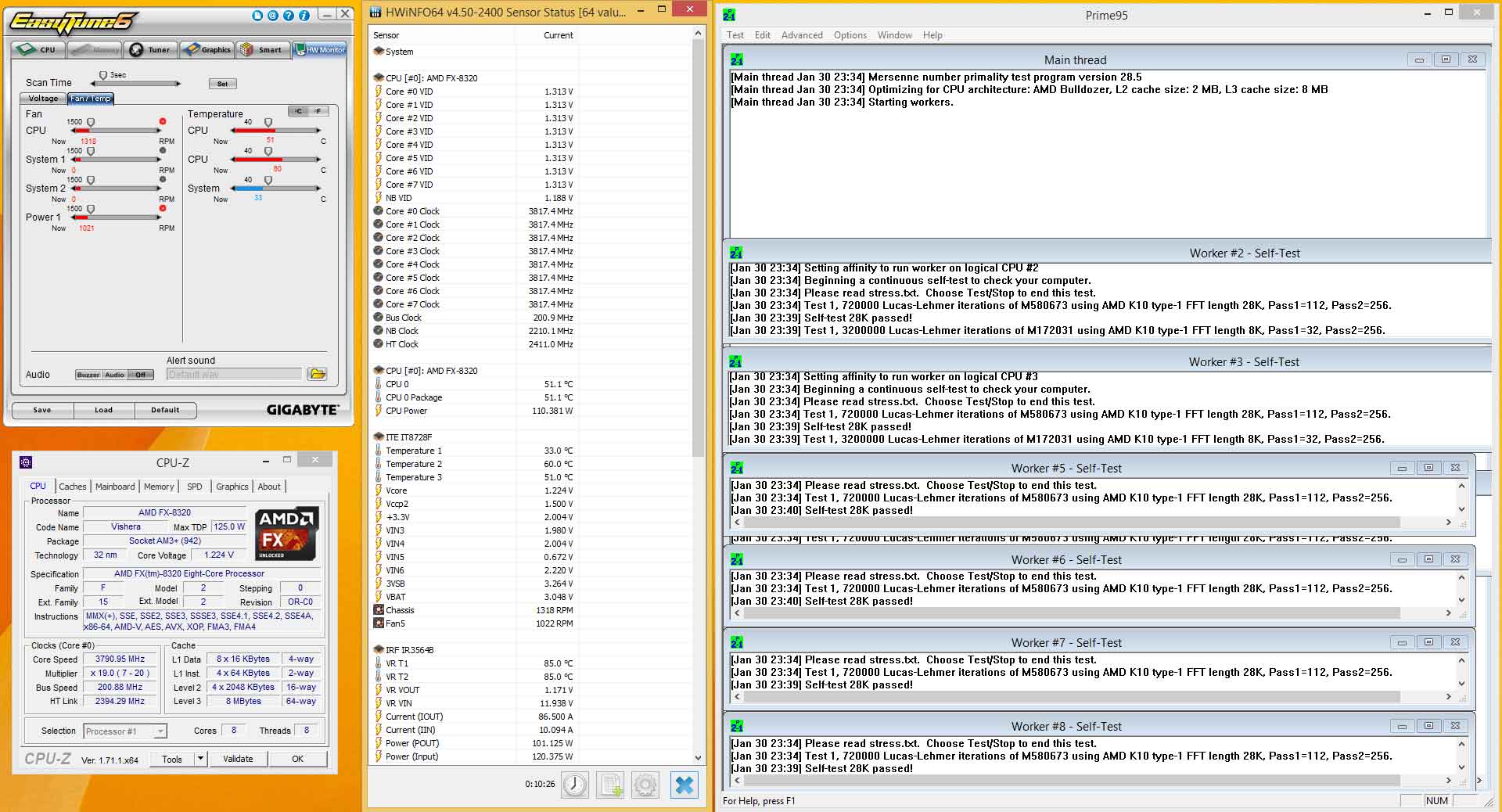The height and width of the screenshot is (812, 1502).
Task: Set Audio alert mode to Buzzer
Action: pyautogui.click(x=88, y=375)
